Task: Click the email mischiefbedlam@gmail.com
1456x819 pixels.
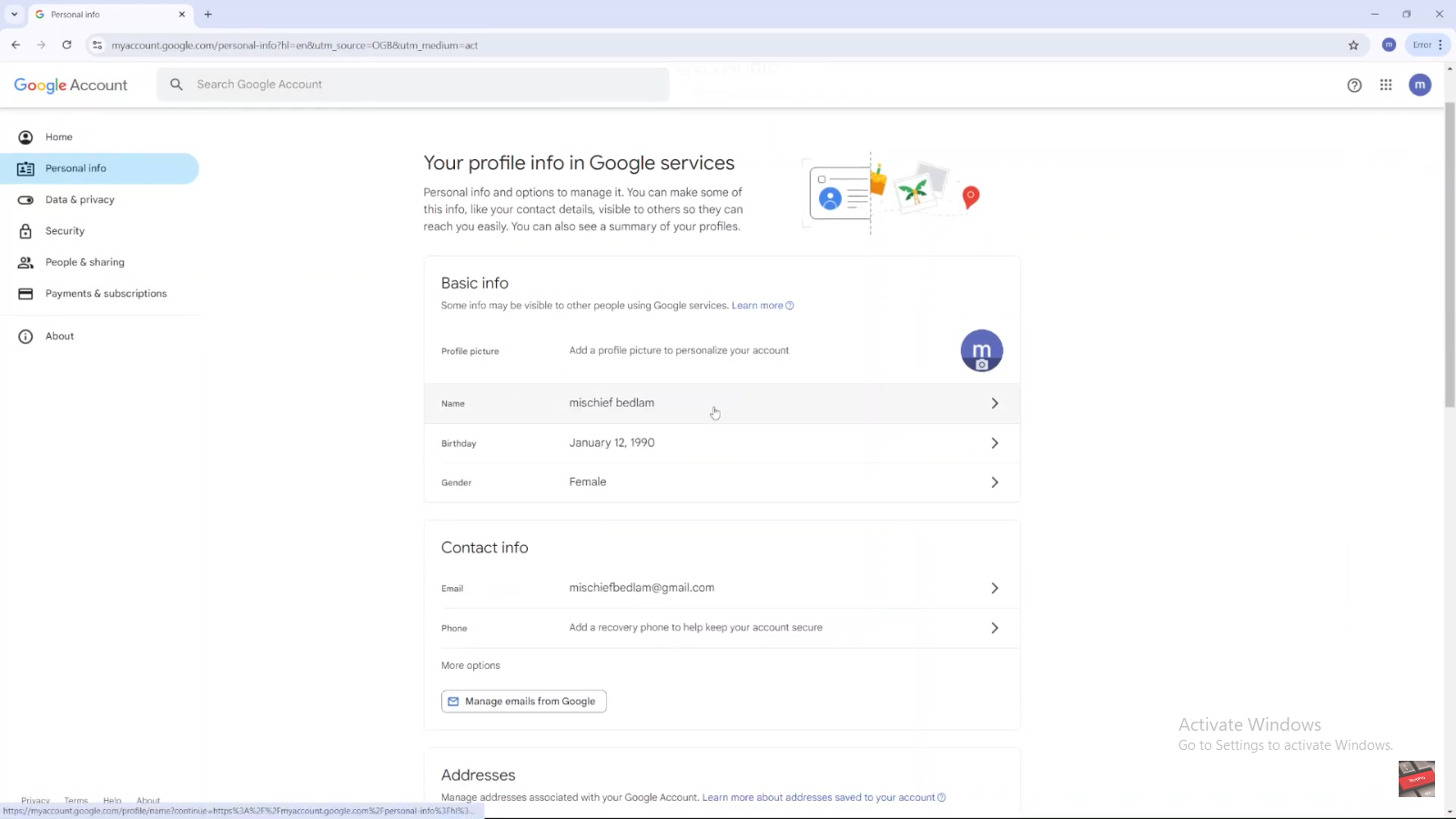Action: click(x=642, y=588)
